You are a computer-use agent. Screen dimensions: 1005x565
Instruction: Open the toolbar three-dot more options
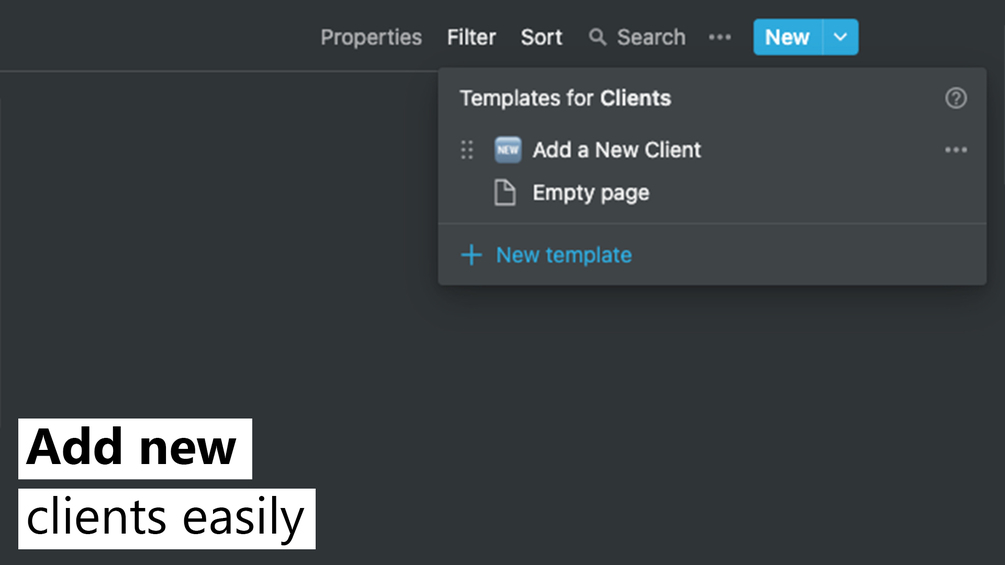[x=719, y=37]
